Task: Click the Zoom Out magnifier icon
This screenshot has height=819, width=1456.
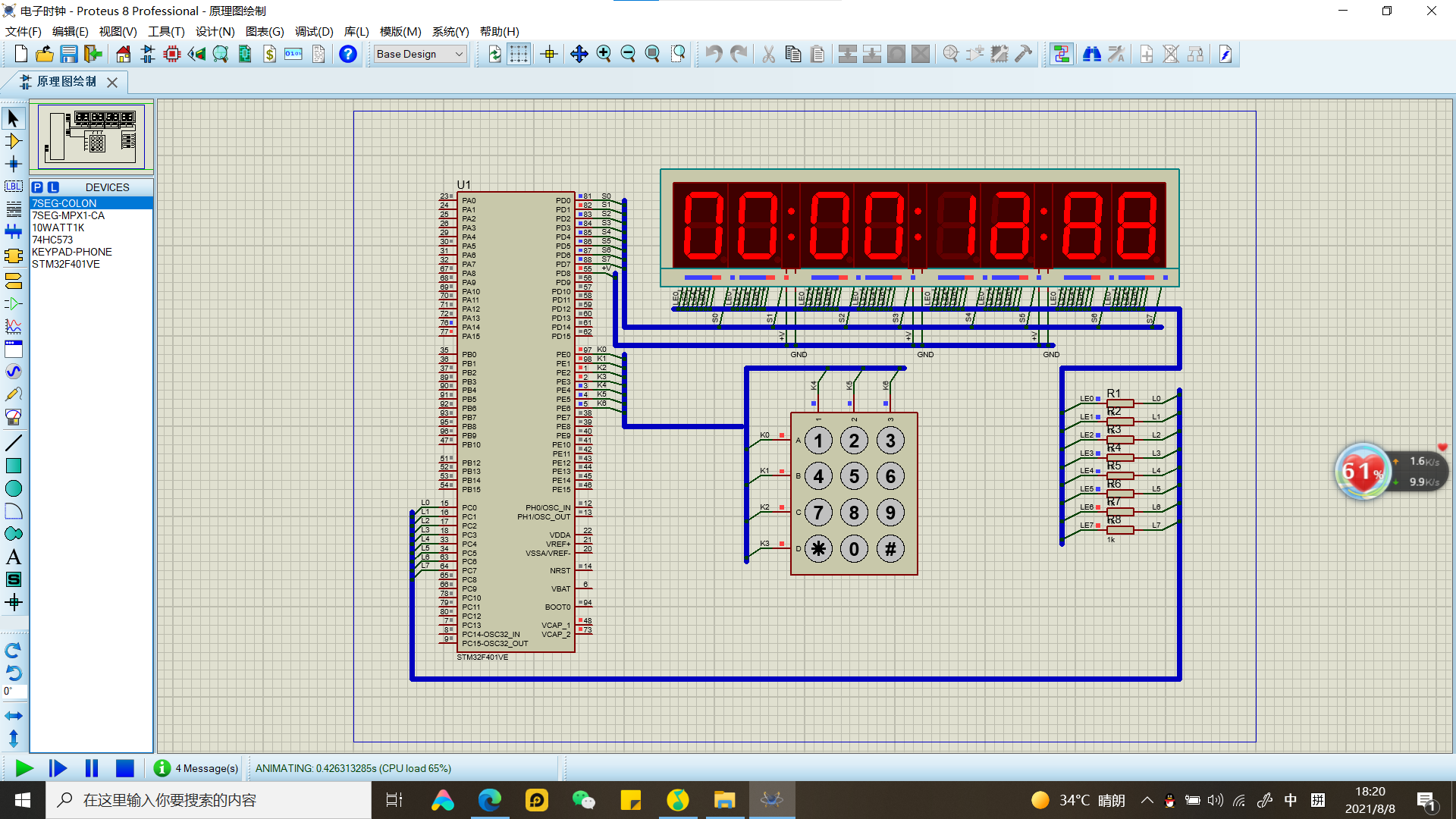Action: pos(628,54)
